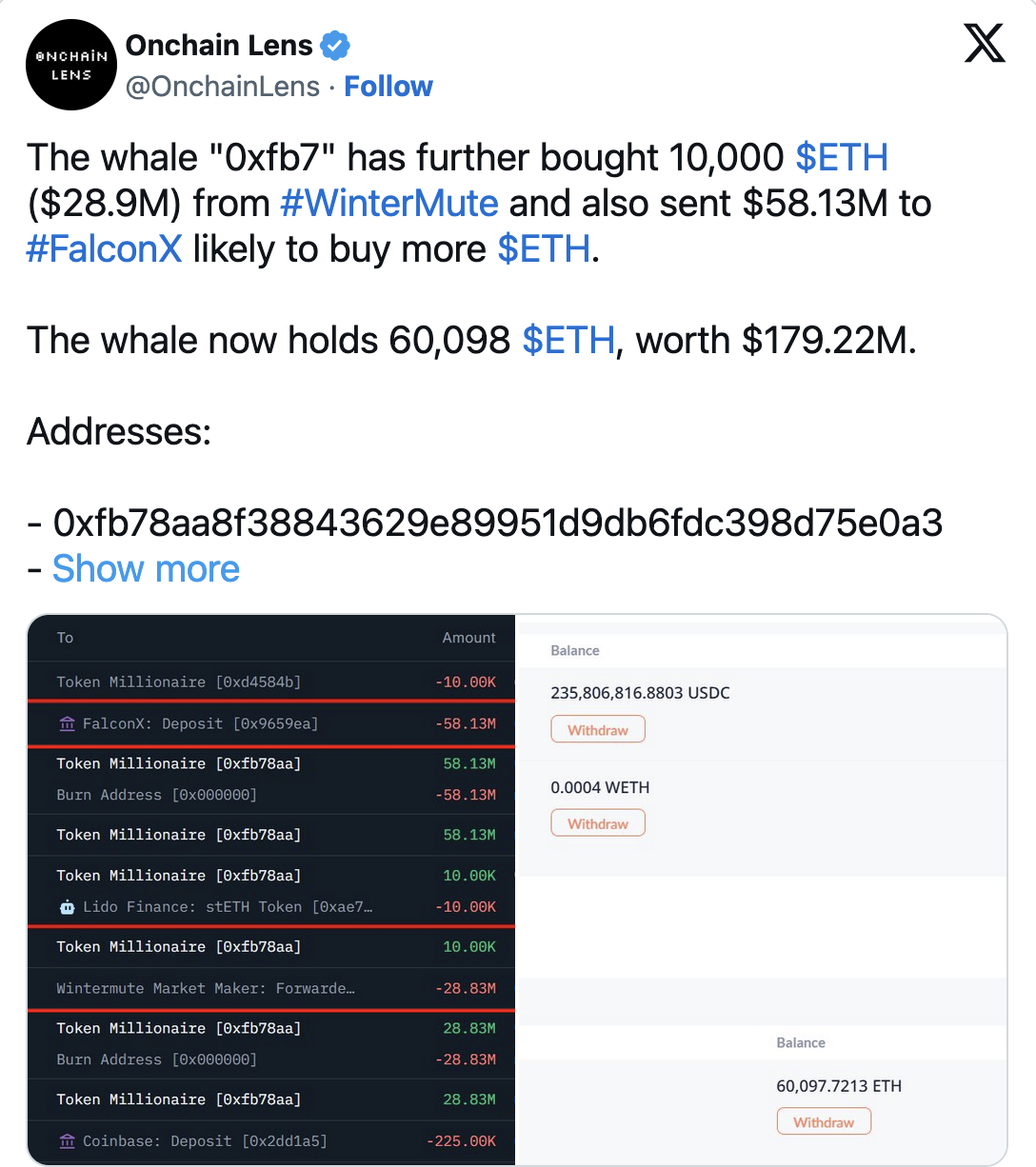Withdraw the 0.0004 WETH balance

pyautogui.click(x=598, y=823)
